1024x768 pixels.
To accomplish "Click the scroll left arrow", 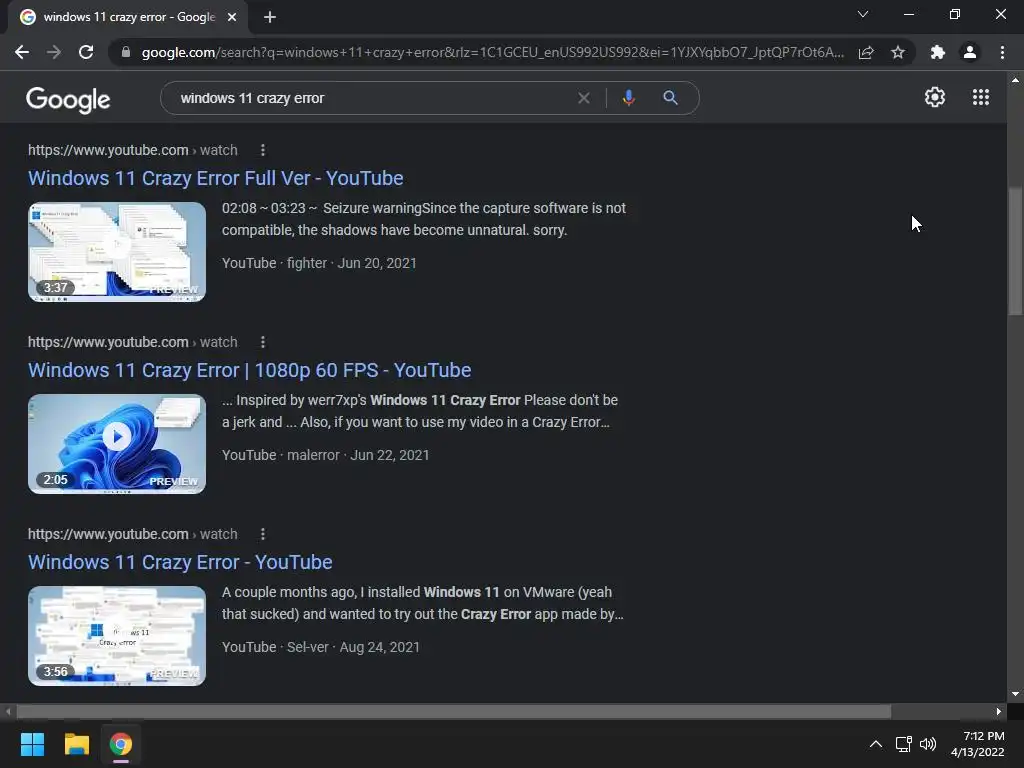I will click(x=8, y=711).
